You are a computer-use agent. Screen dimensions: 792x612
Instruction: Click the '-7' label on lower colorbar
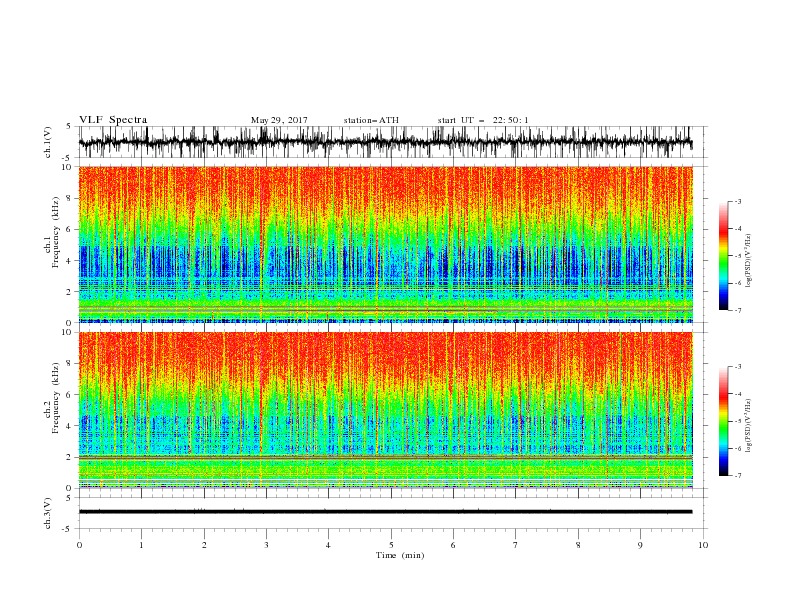737,475
